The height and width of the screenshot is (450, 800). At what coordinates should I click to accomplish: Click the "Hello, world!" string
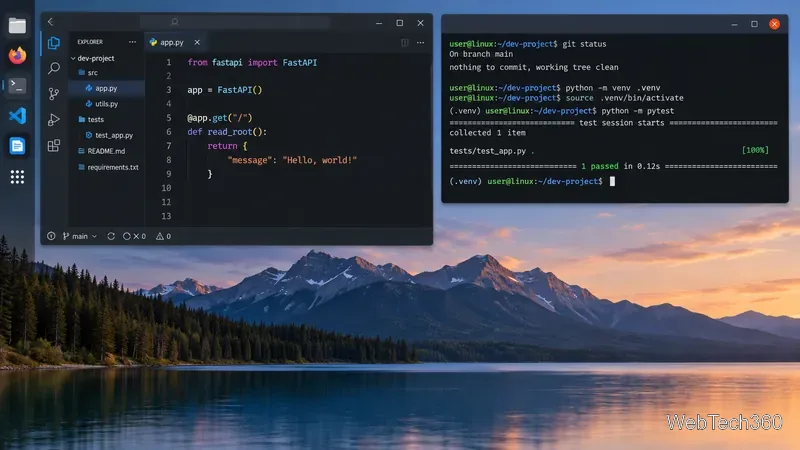(319, 160)
